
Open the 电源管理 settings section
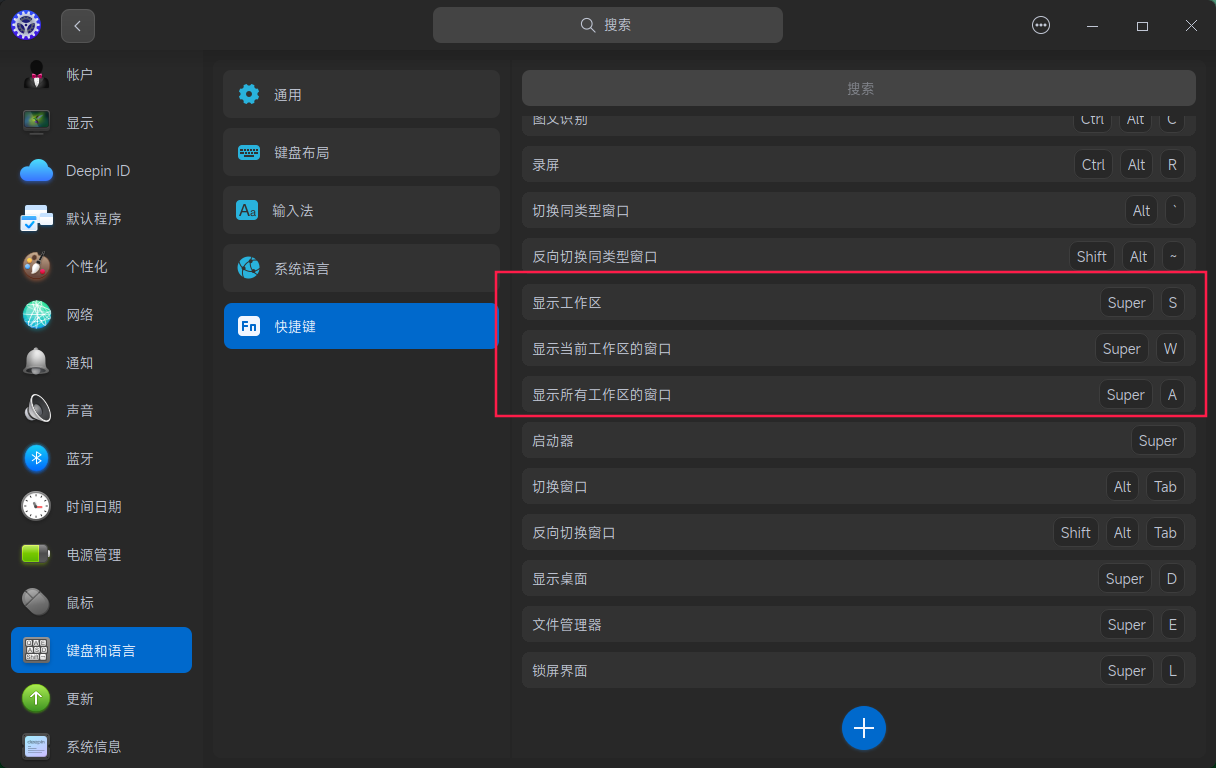click(100, 554)
